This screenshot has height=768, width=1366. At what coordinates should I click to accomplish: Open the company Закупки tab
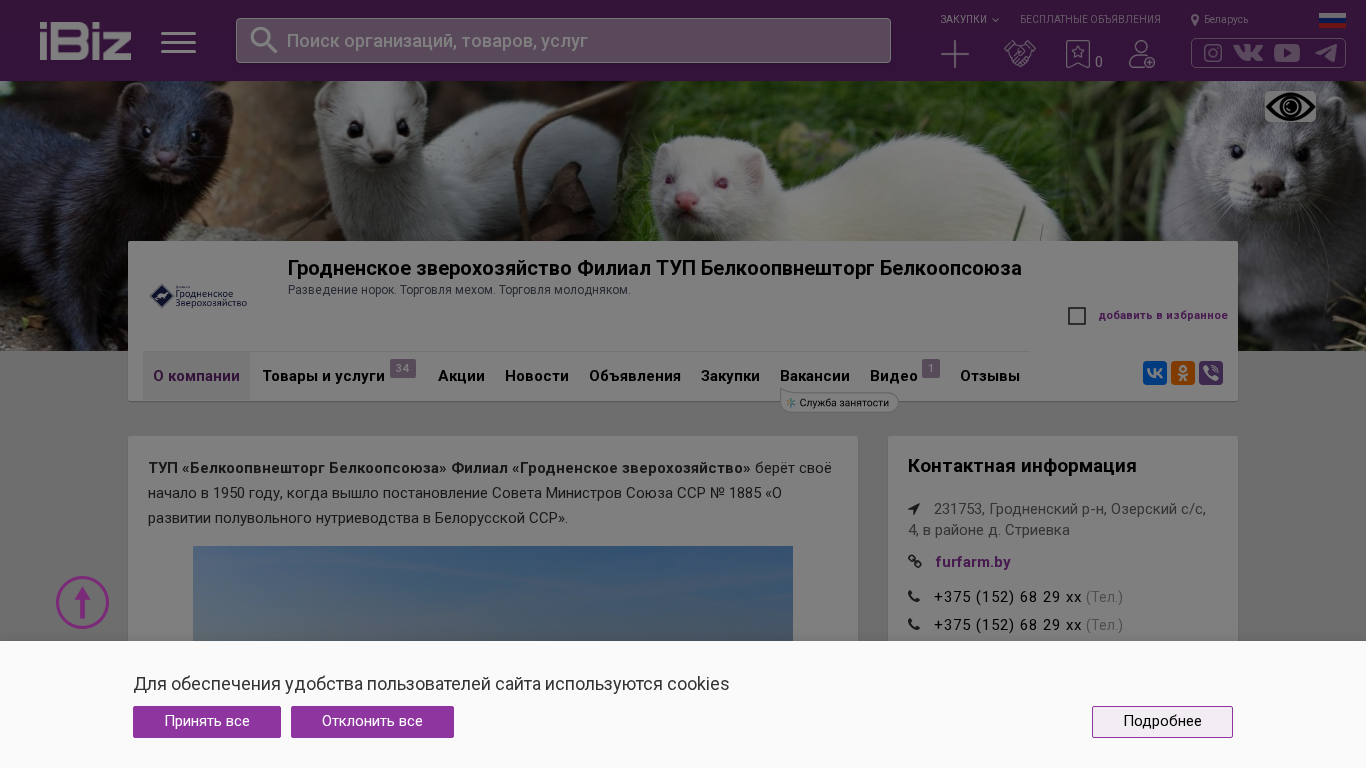(x=730, y=376)
